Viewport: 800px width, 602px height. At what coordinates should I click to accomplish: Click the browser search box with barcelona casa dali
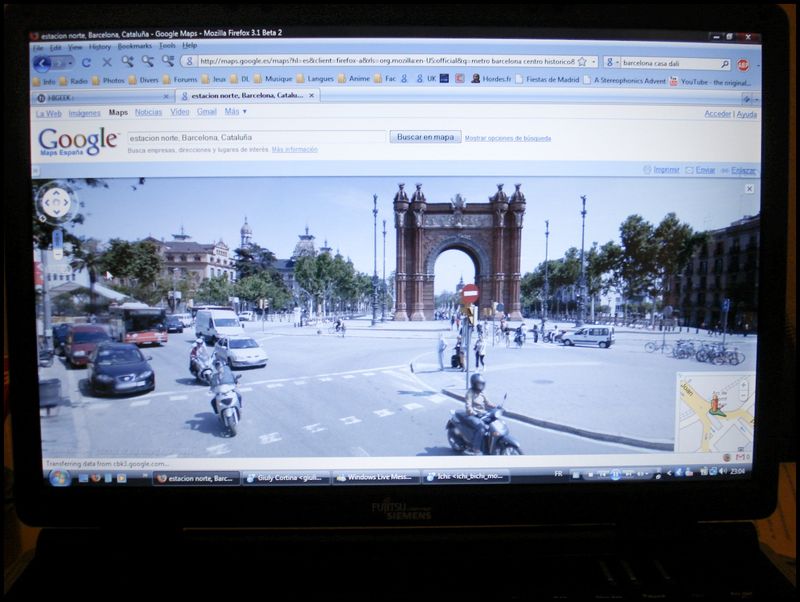pyautogui.click(x=669, y=64)
